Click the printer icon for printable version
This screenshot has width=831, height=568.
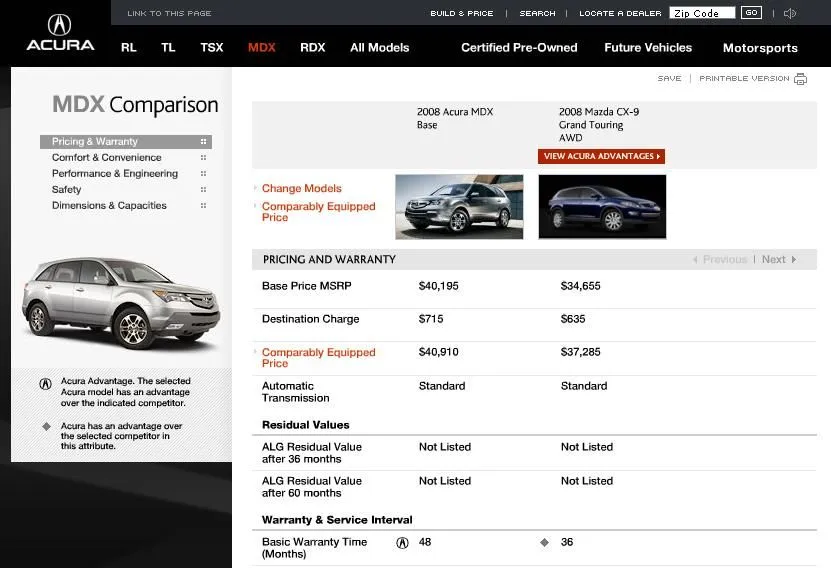click(800, 79)
